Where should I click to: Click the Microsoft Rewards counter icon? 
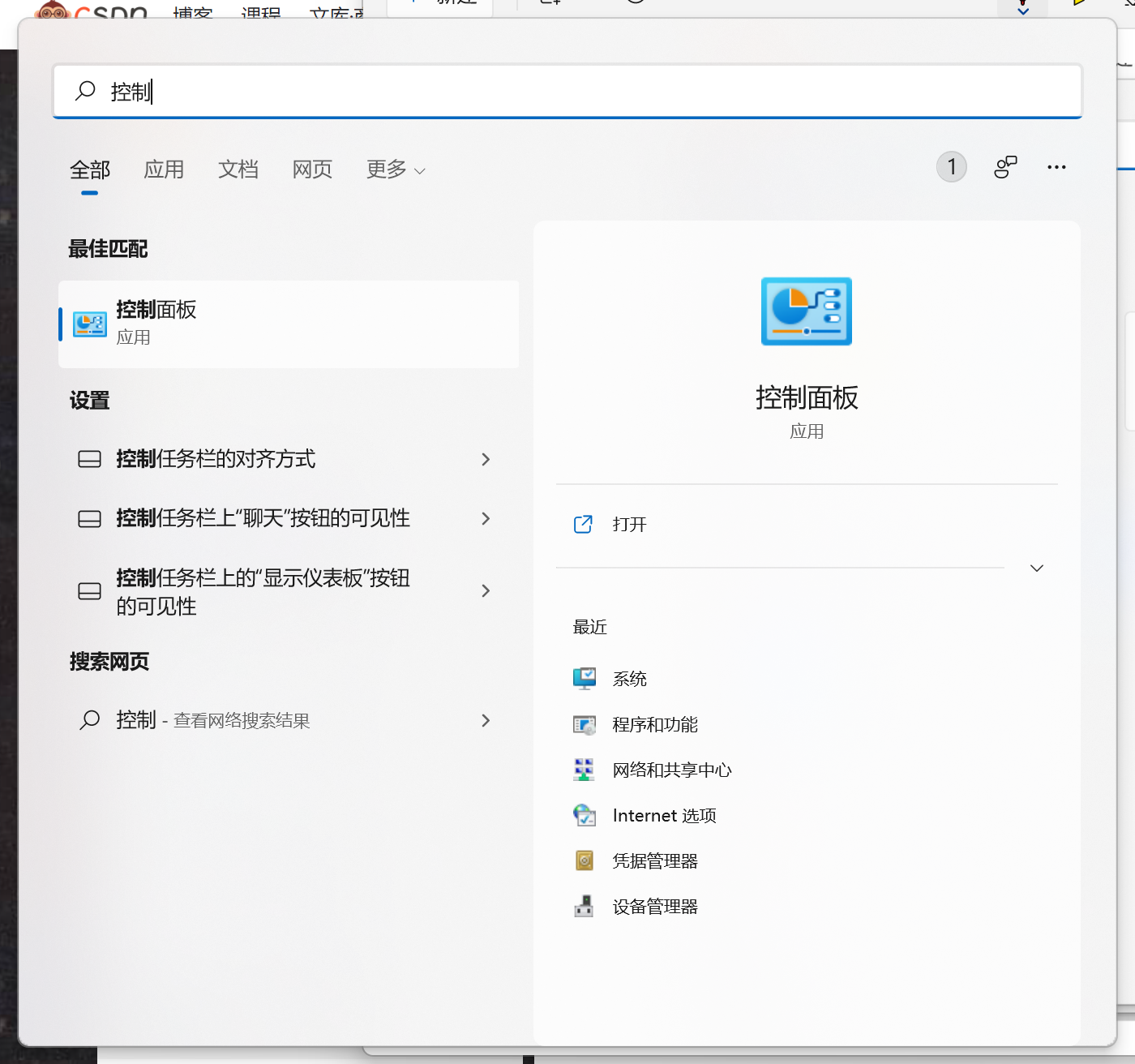point(951,166)
